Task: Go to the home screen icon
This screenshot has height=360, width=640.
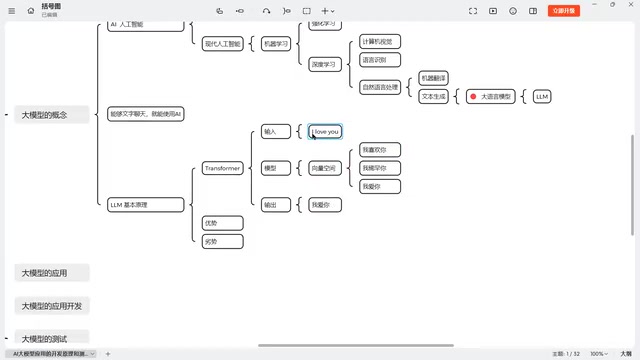Action: tap(31, 11)
